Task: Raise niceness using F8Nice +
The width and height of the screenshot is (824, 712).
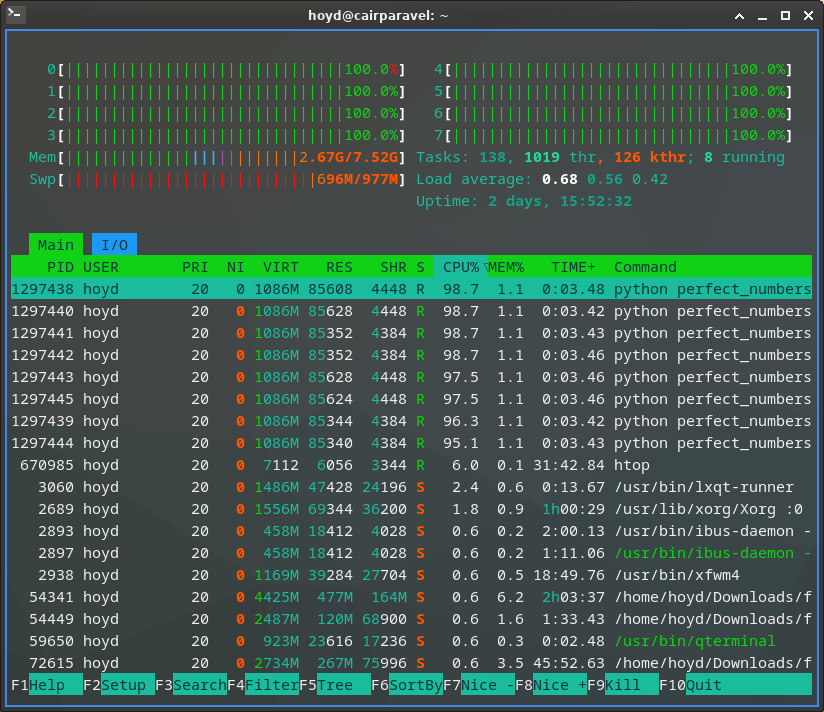Action: coord(551,685)
